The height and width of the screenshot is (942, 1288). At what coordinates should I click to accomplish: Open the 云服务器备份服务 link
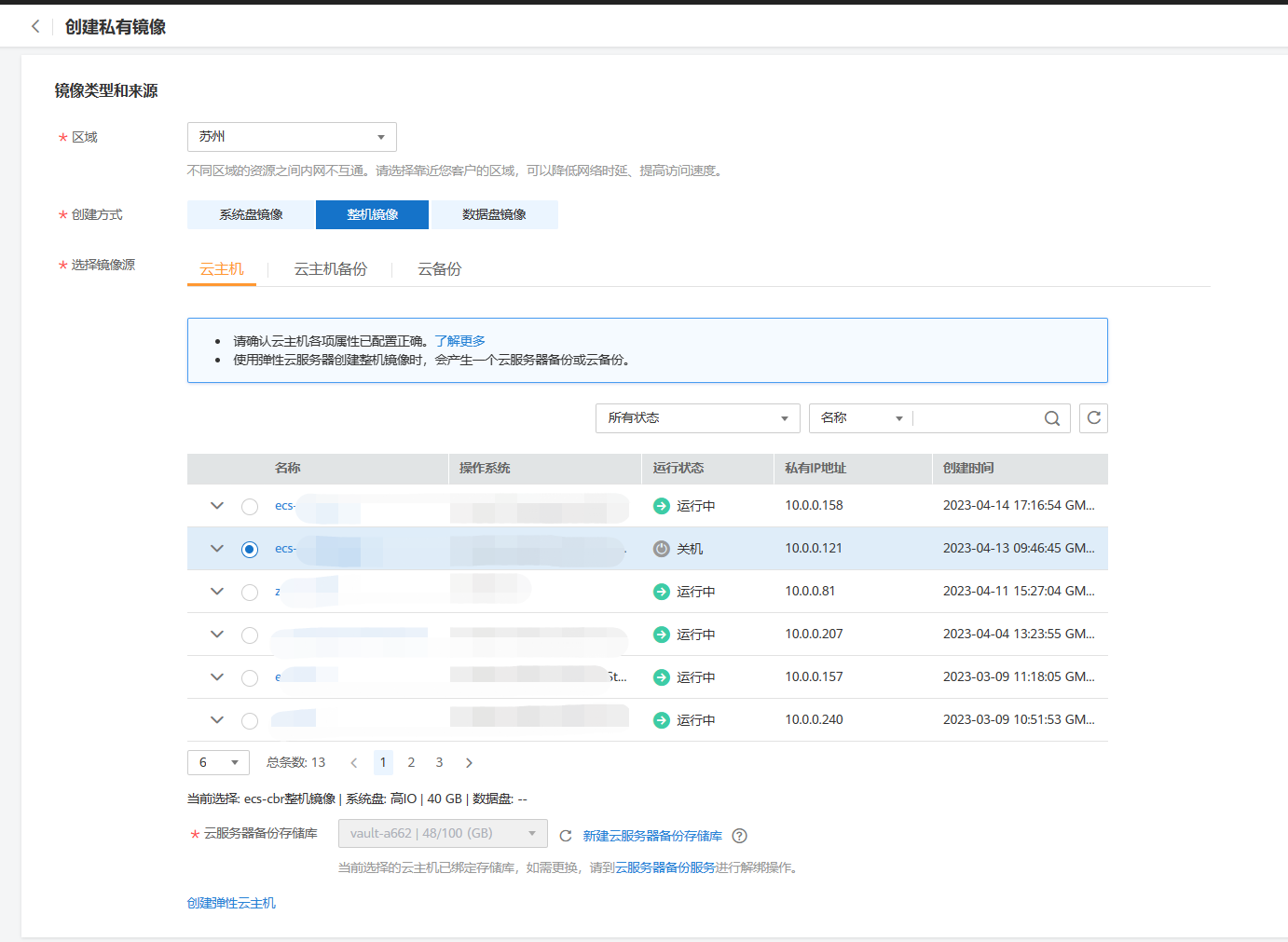tap(665, 867)
